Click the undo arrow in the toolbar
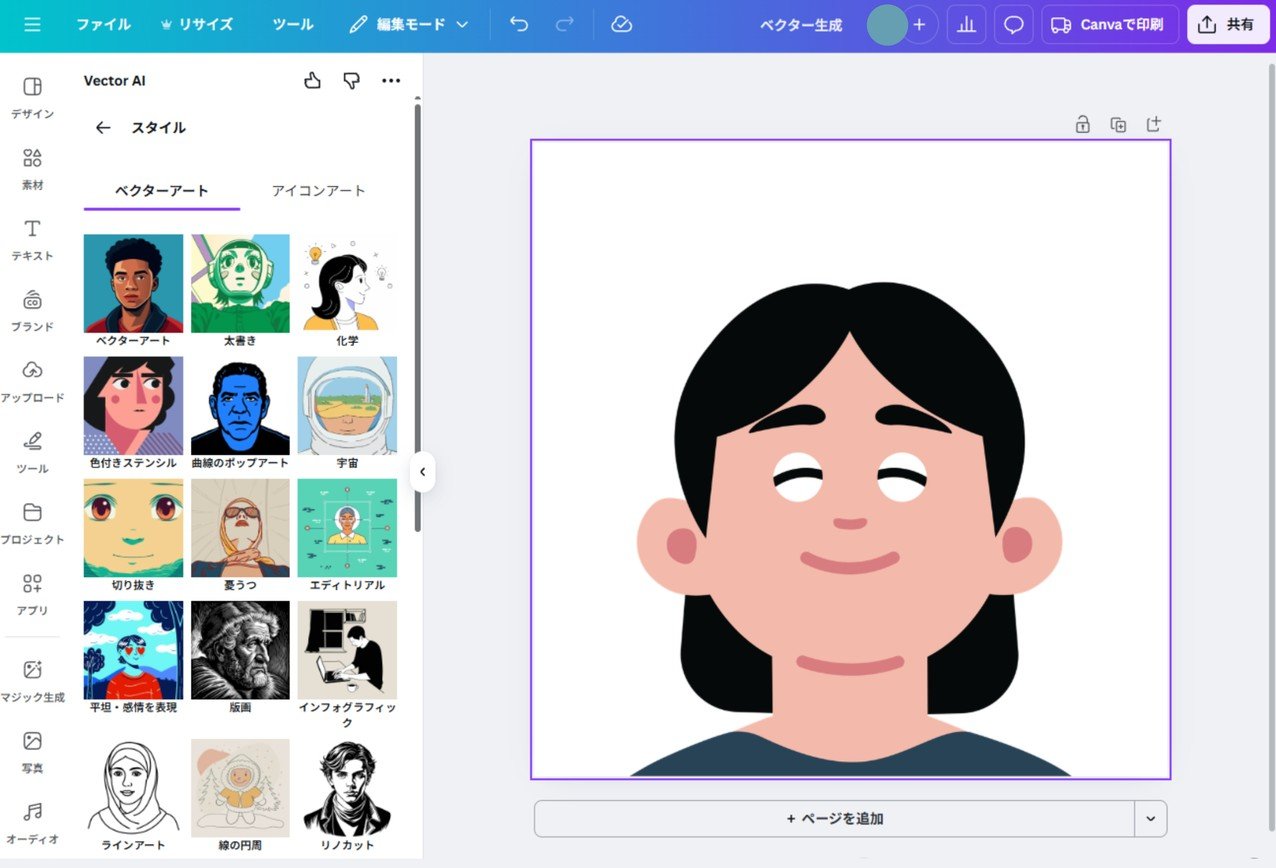The width and height of the screenshot is (1276, 868). pyautogui.click(x=518, y=24)
